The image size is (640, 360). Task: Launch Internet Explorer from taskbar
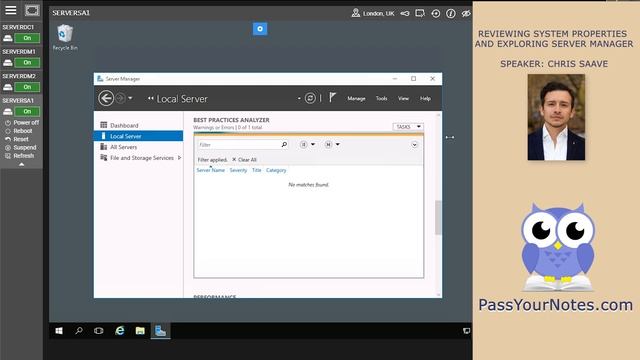click(119, 331)
